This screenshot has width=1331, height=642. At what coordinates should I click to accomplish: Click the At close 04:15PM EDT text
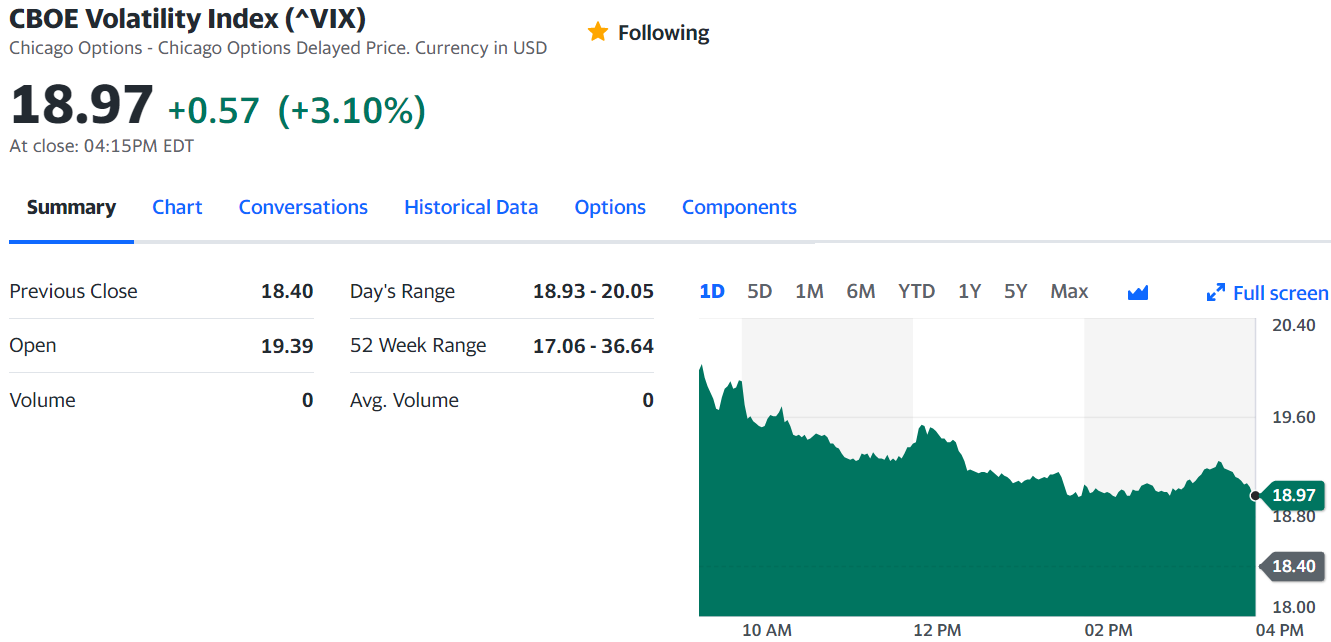point(101,146)
